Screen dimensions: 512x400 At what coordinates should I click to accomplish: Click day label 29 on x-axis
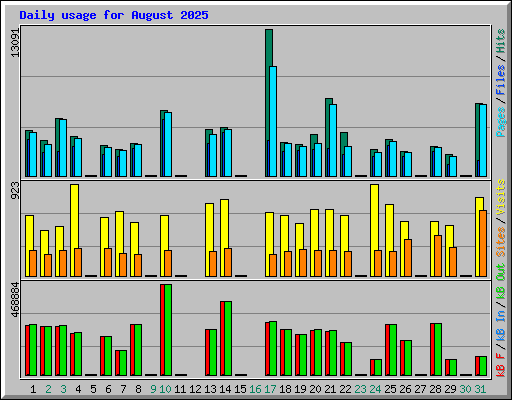tap(450, 389)
